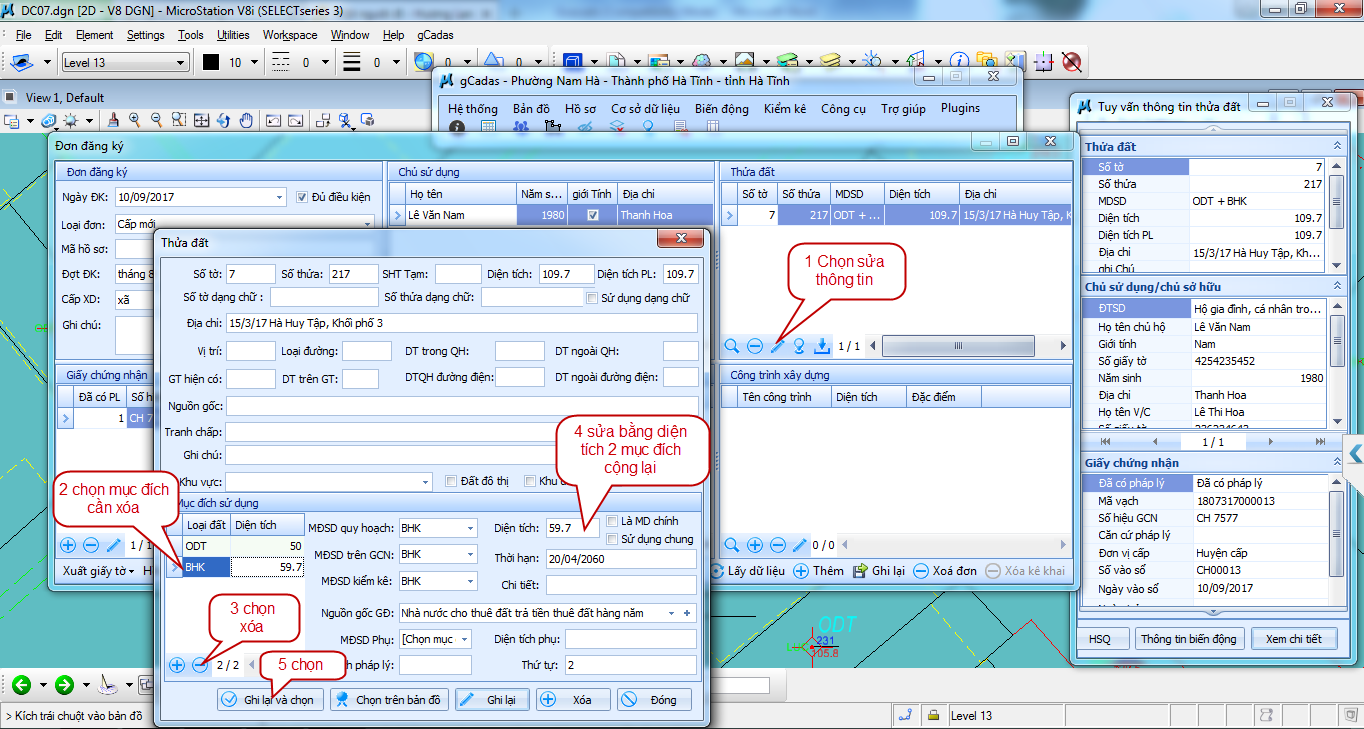Viewport: 1364px width, 729px height.
Task: Click the magnifier icon under Công trình xây dựng
Action: click(x=732, y=545)
